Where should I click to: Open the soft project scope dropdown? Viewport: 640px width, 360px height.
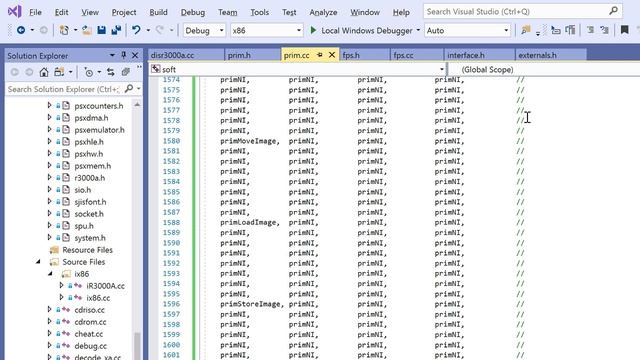442,69
